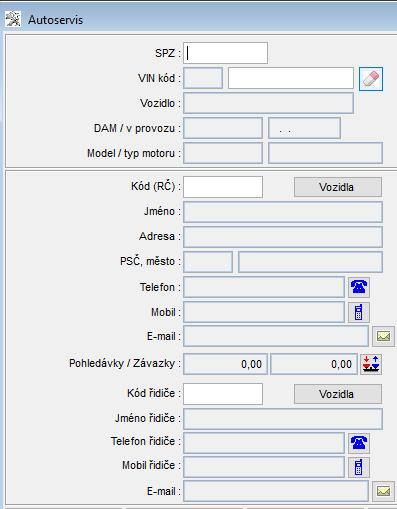Click the město city field
Viewport: 397px width, 509px height.
click(310, 262)
